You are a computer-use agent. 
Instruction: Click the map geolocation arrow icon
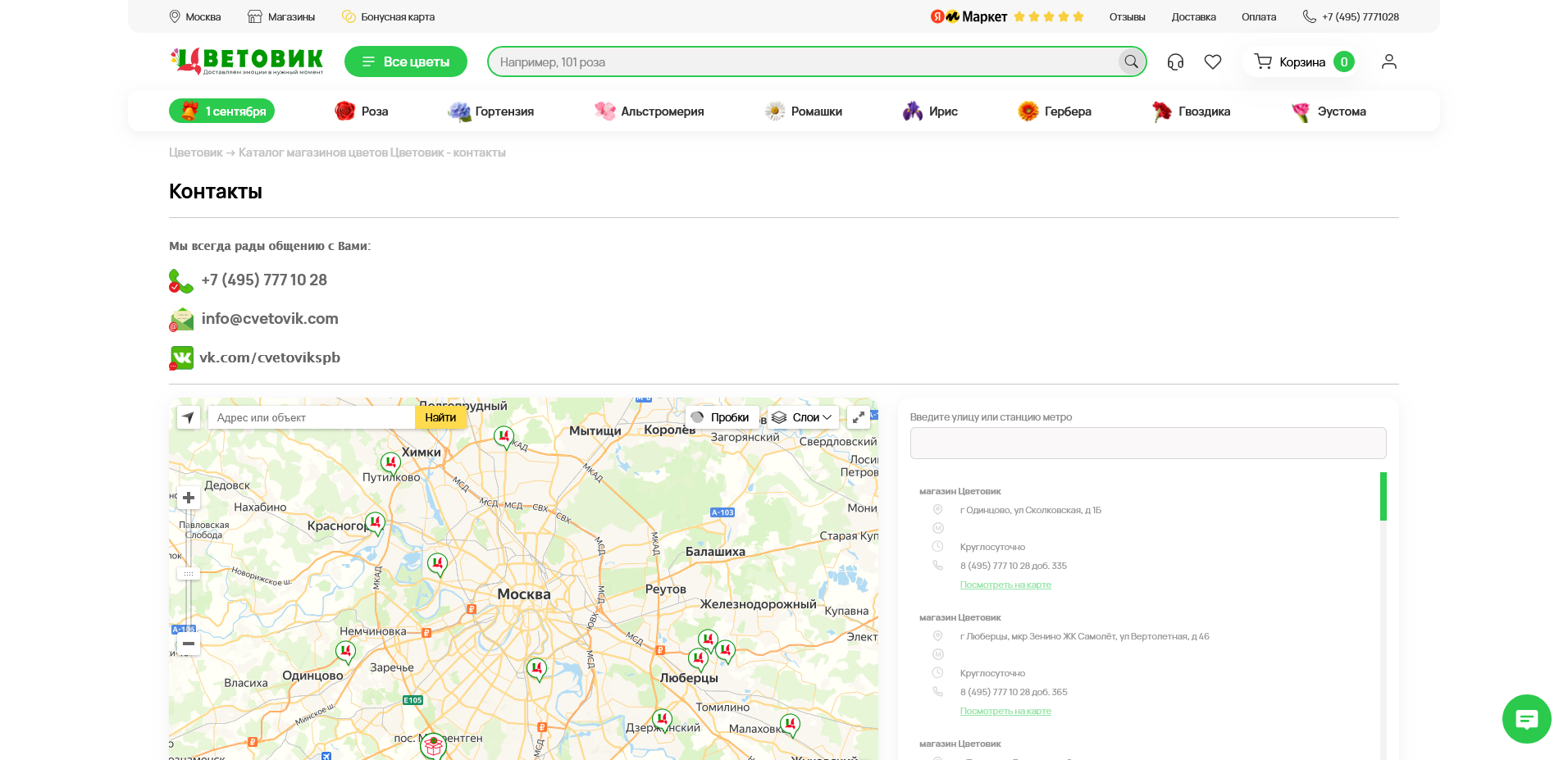(189, 417)
